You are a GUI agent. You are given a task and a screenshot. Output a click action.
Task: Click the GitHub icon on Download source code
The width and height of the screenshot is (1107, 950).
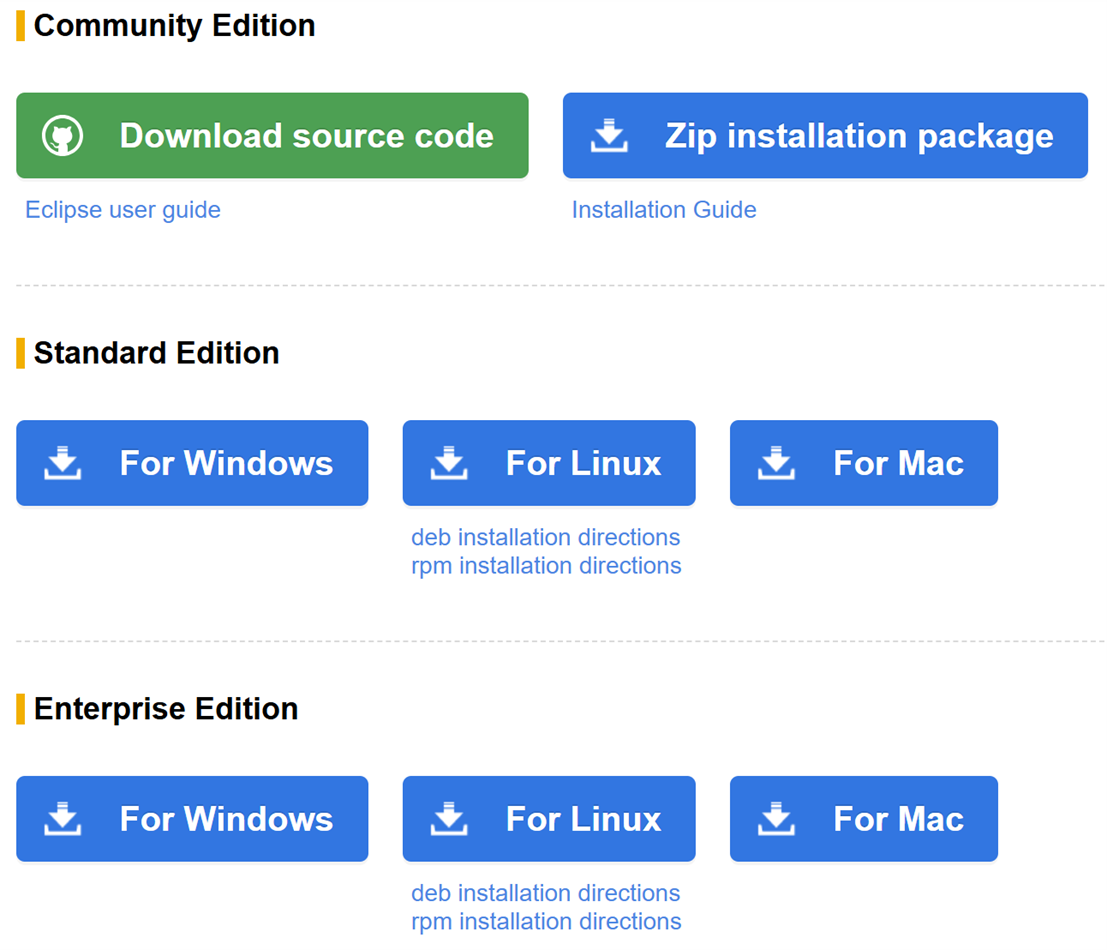[x=62, y=136]
